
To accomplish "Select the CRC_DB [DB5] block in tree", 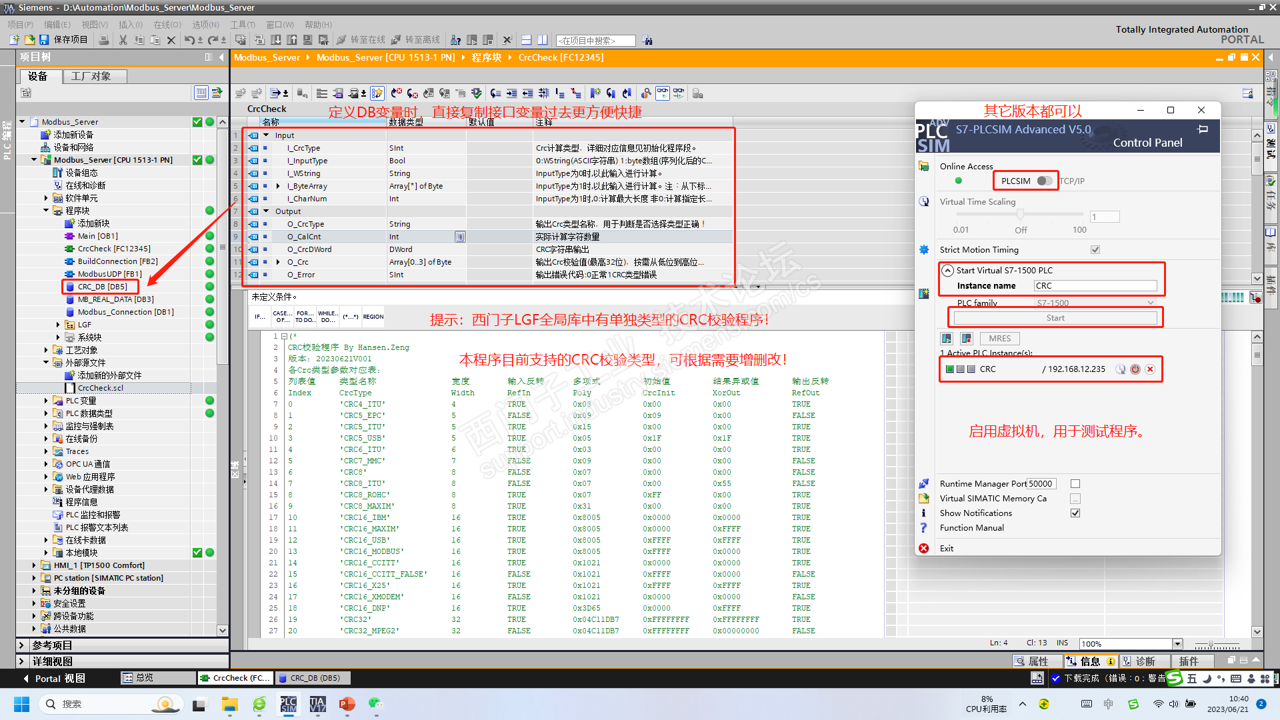I will [x=101, y=287].
